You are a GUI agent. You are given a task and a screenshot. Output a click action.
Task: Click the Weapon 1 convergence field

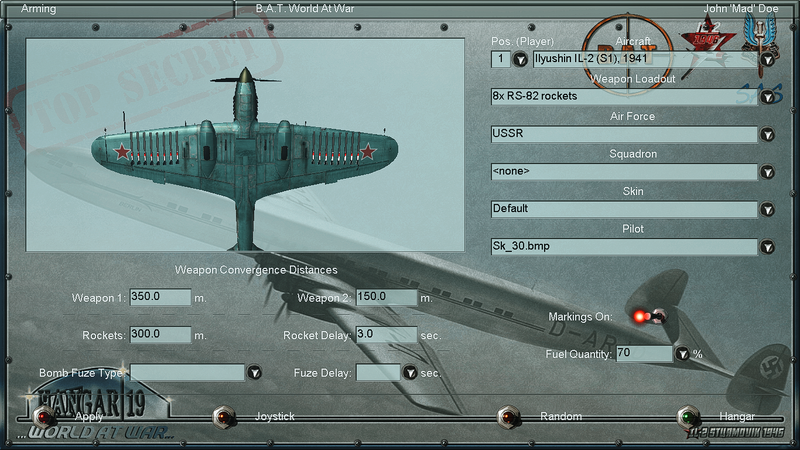point(160,297)
